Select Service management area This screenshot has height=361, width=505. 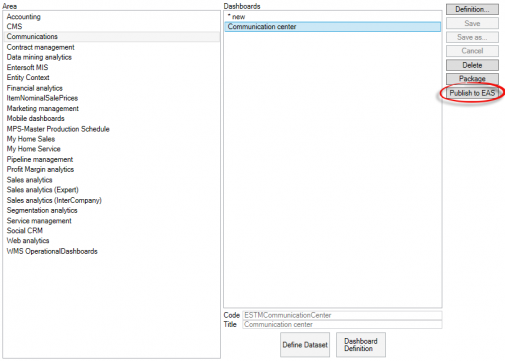pos(112,221)
